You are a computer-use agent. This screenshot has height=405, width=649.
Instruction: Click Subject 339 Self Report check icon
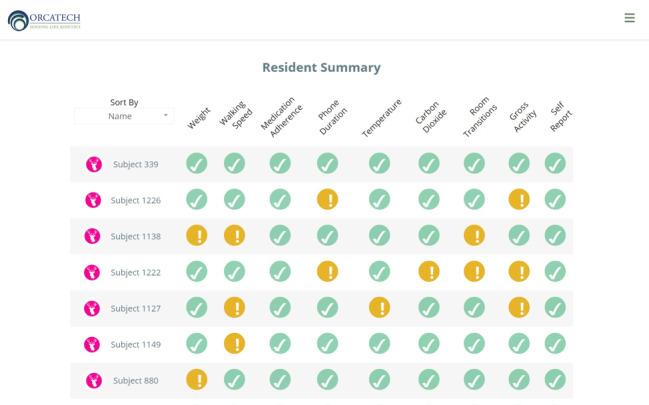555,164
